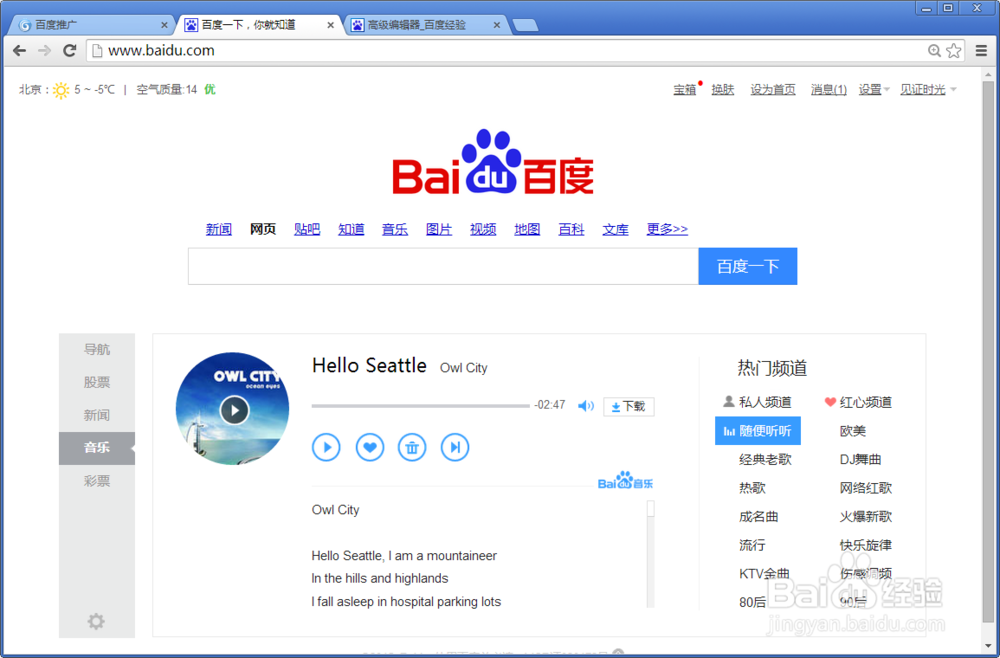1000x658 pixels.
Task: Open the 百科 link
Action: pos(571,229)
